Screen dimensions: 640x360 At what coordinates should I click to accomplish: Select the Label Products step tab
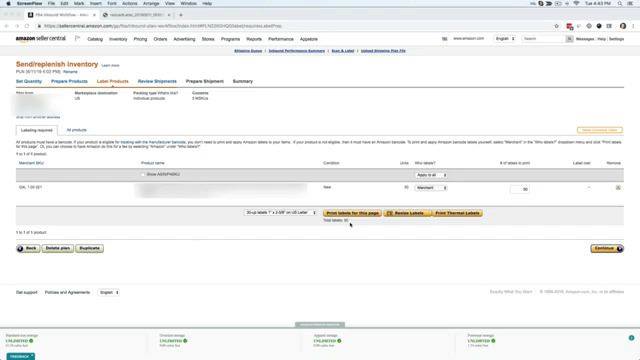point(112,81)
